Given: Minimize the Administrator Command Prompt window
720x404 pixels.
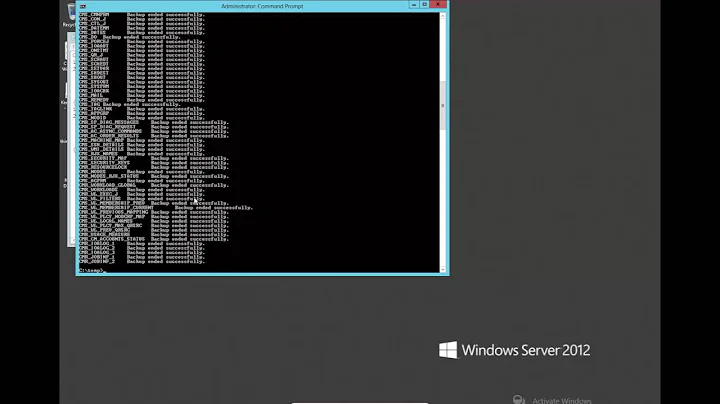Looking at the screenshot, I should pyautogui.click(x=414, y=5).
